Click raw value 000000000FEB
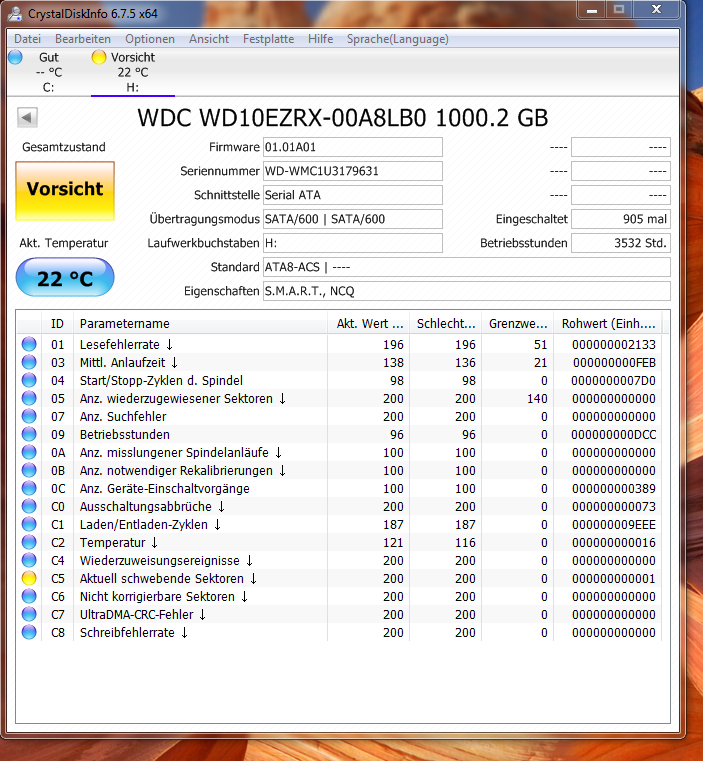The image size is (703, 761). click(614, 363)
